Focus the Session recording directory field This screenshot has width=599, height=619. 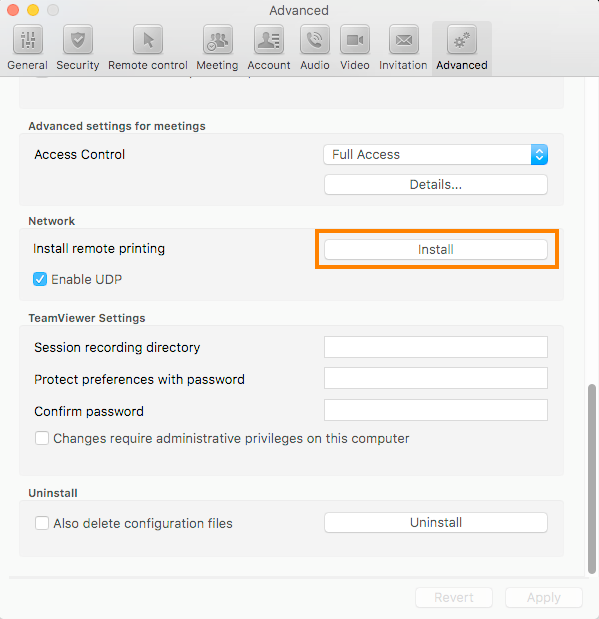tap(436, 347)
